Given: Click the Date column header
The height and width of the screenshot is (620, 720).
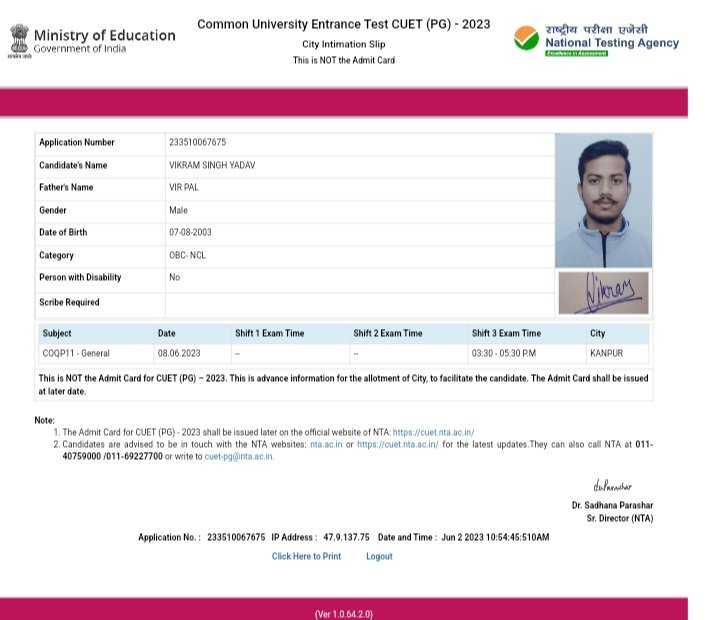Looking at the screenshot, I should [167, 333].
